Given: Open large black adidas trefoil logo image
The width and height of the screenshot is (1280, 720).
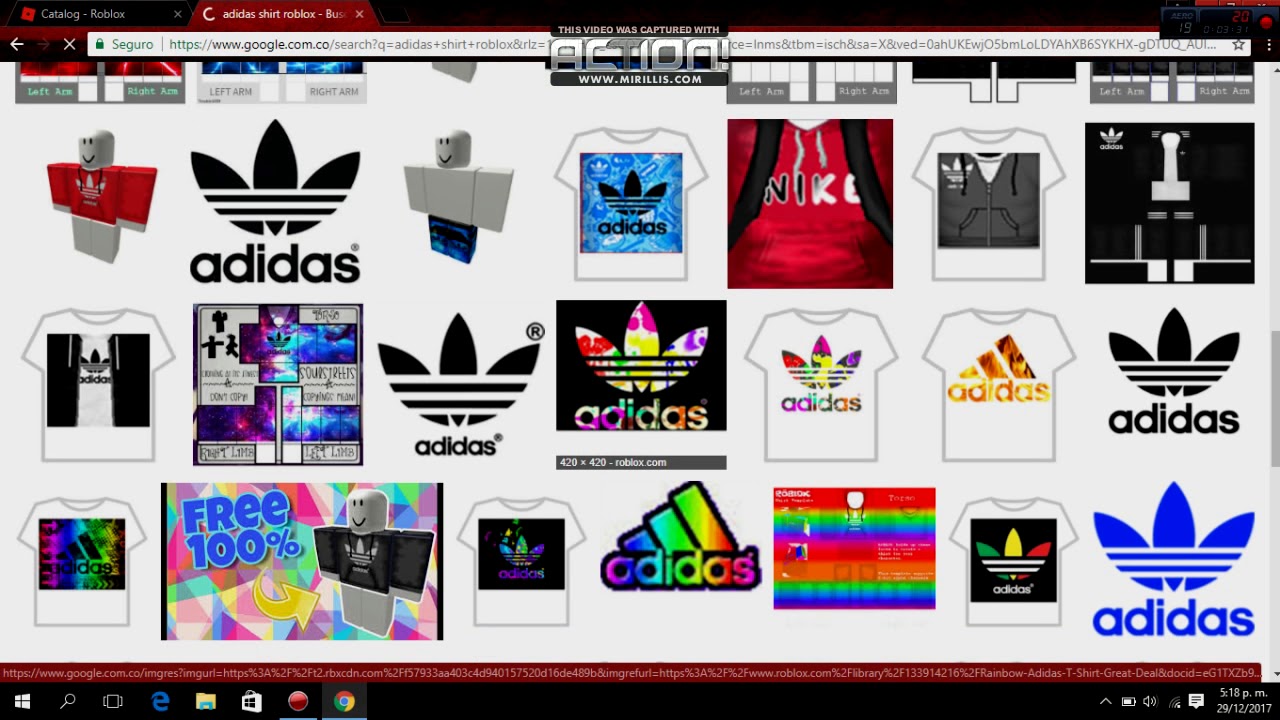Looking at the screenshot, I should click(275, 202).
